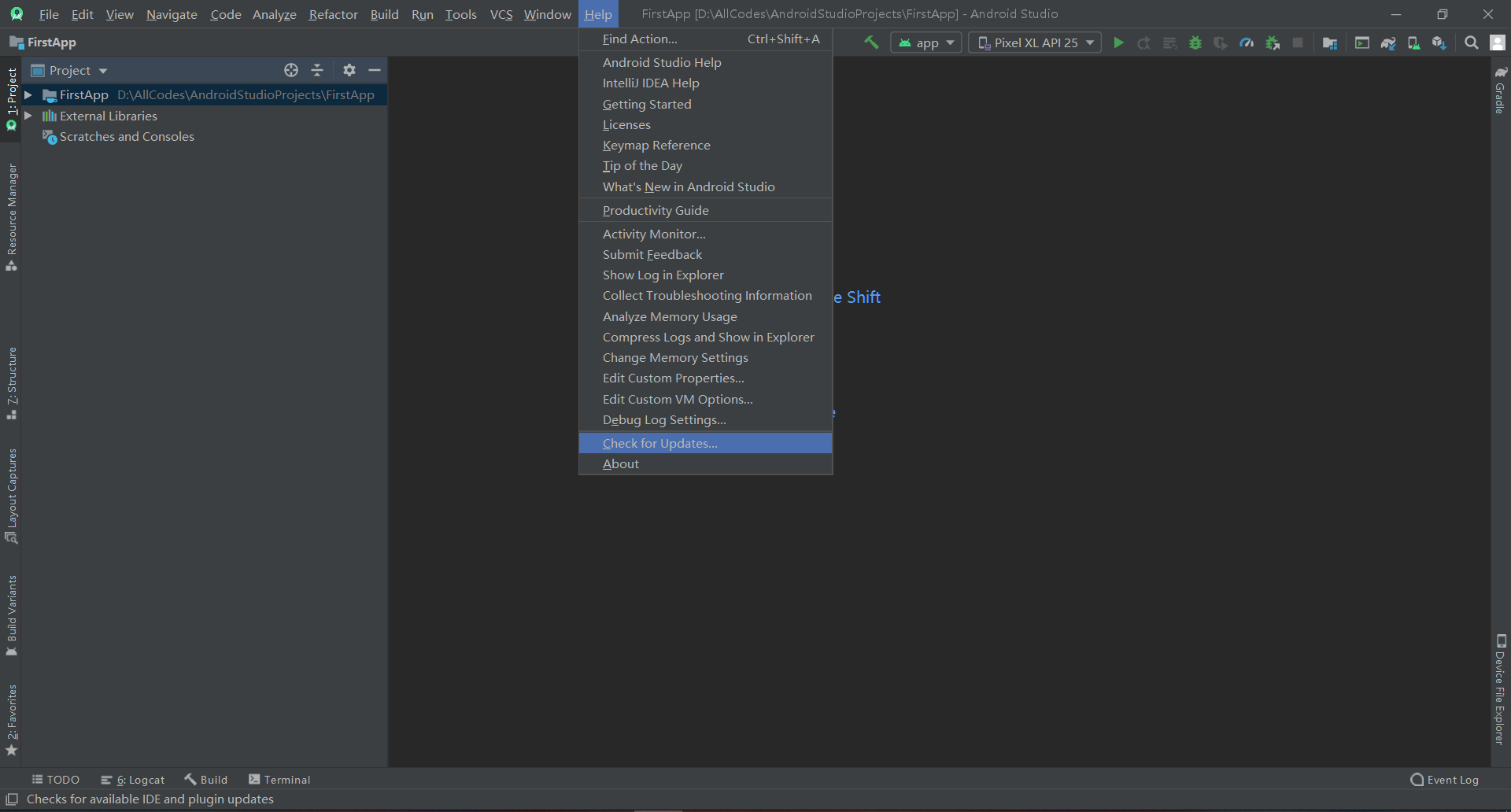The image size is (1511, 812).
Task: Click the Apply Changes and Restart Activity icon
Action: (x=1144, y=42)
